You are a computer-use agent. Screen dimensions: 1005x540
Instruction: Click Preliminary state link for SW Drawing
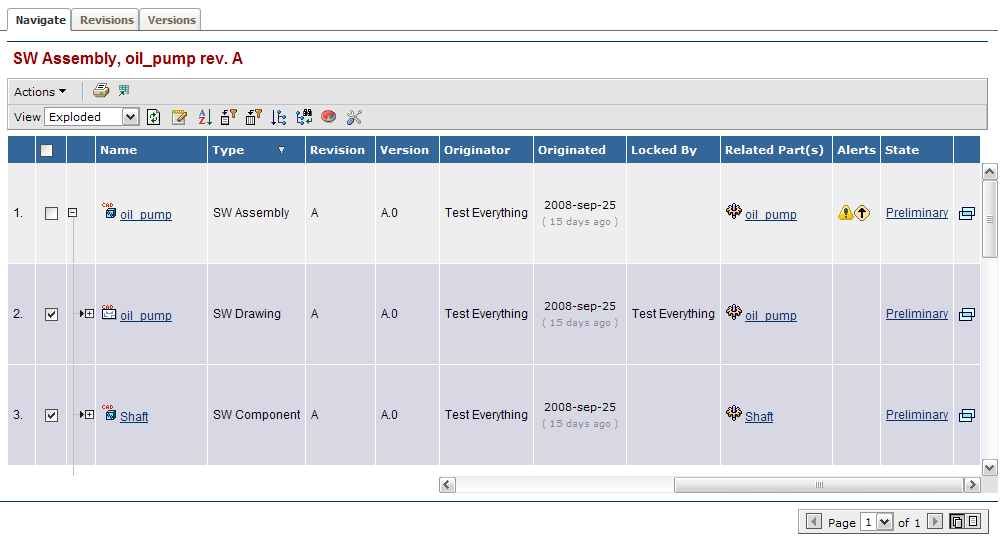tap(916, 314)
